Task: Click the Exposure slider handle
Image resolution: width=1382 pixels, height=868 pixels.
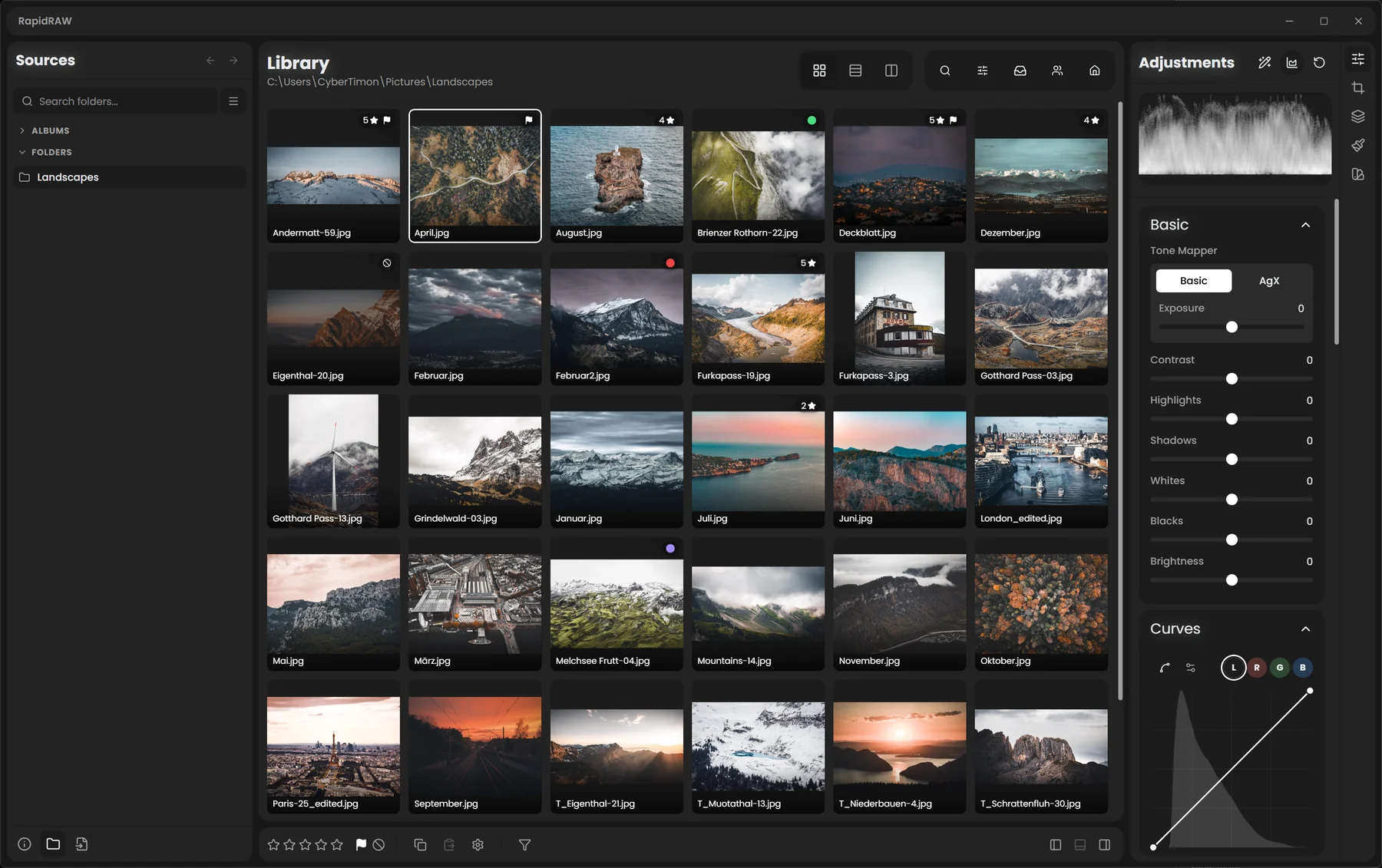Action: [1232, 327]
